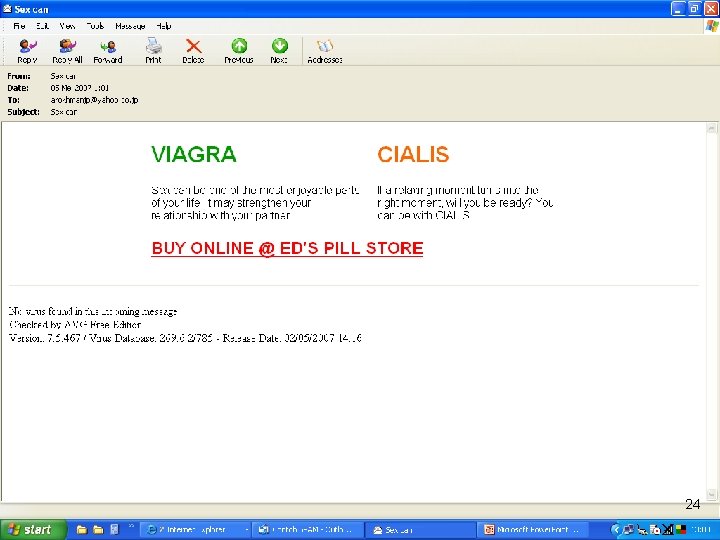Expand the quick launch chevron
This screenshot has width=720, height=540.
[131, 526]
